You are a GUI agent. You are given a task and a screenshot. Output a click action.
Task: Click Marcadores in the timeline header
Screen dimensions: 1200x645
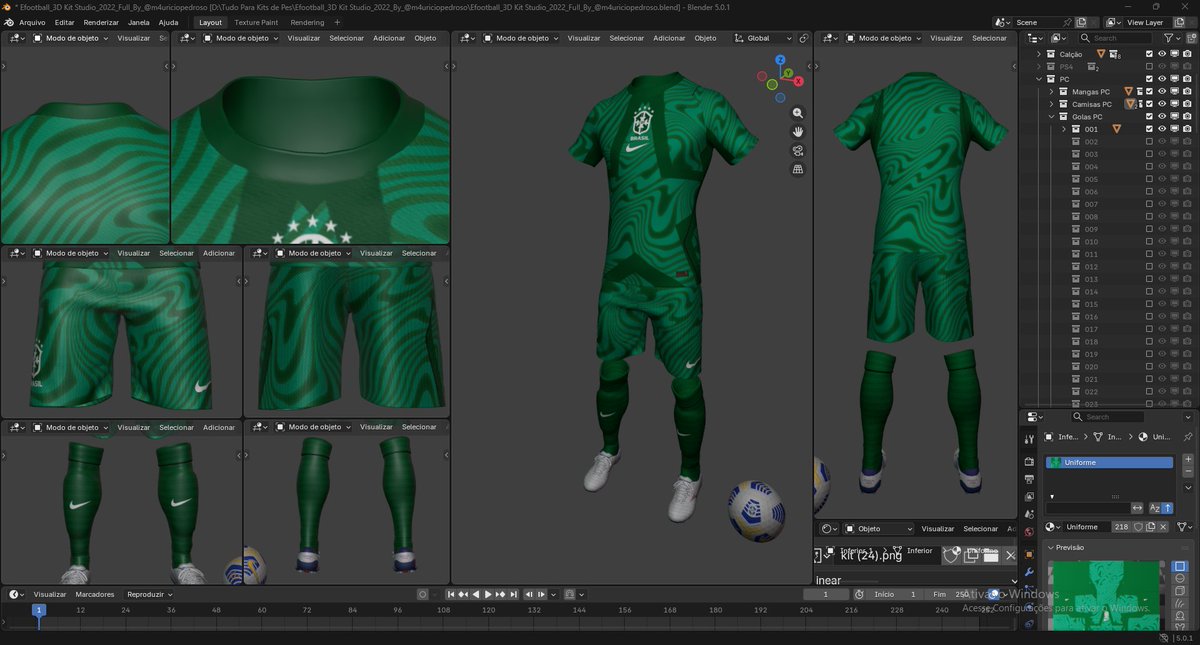click(x=95, y=594)
